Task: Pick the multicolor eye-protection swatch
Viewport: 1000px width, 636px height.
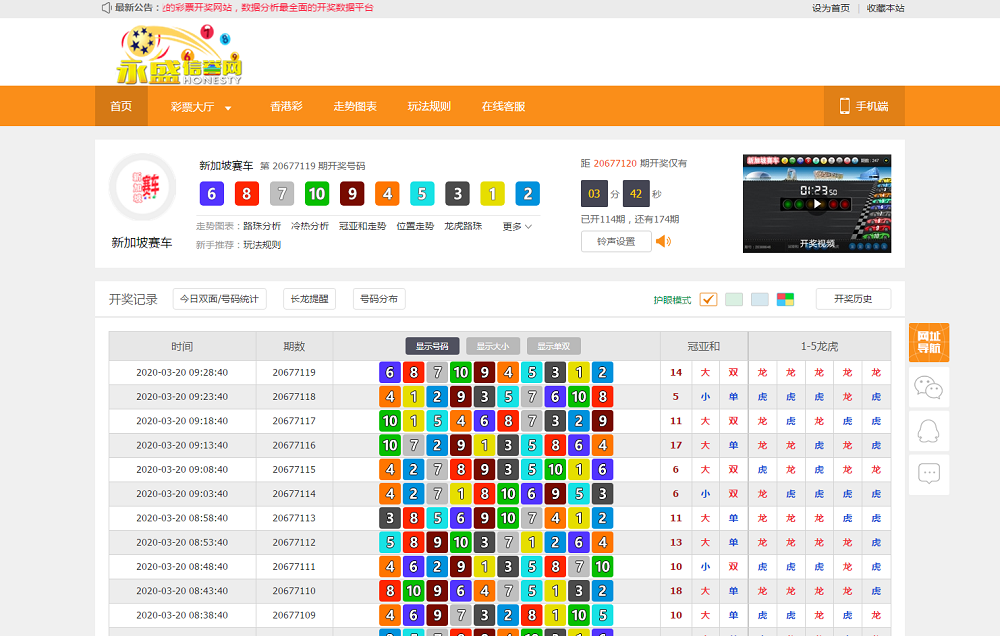Action: pyautogui.click(x=785, y=299)
